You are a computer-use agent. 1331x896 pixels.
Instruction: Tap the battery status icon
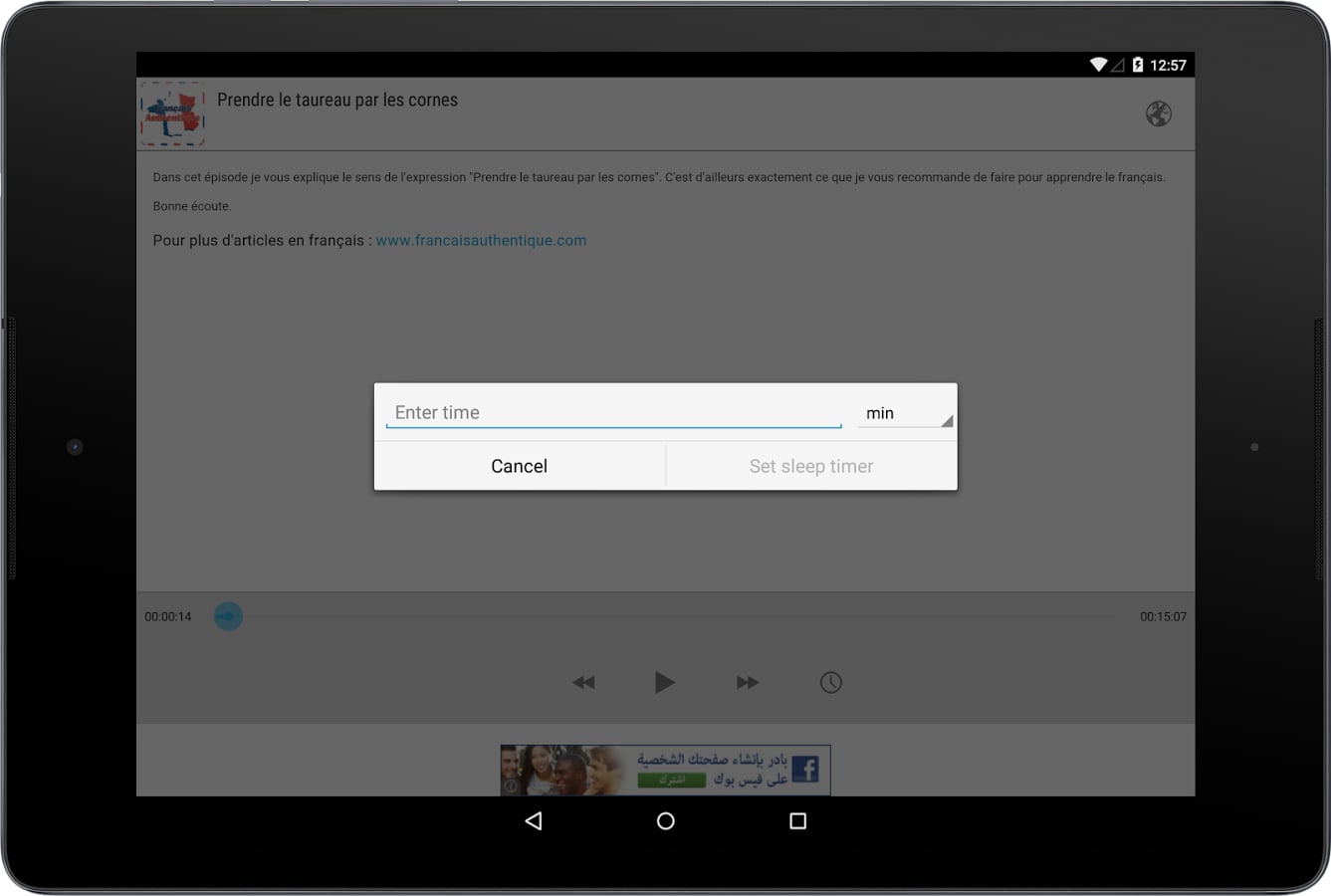tap(1138, 65)
